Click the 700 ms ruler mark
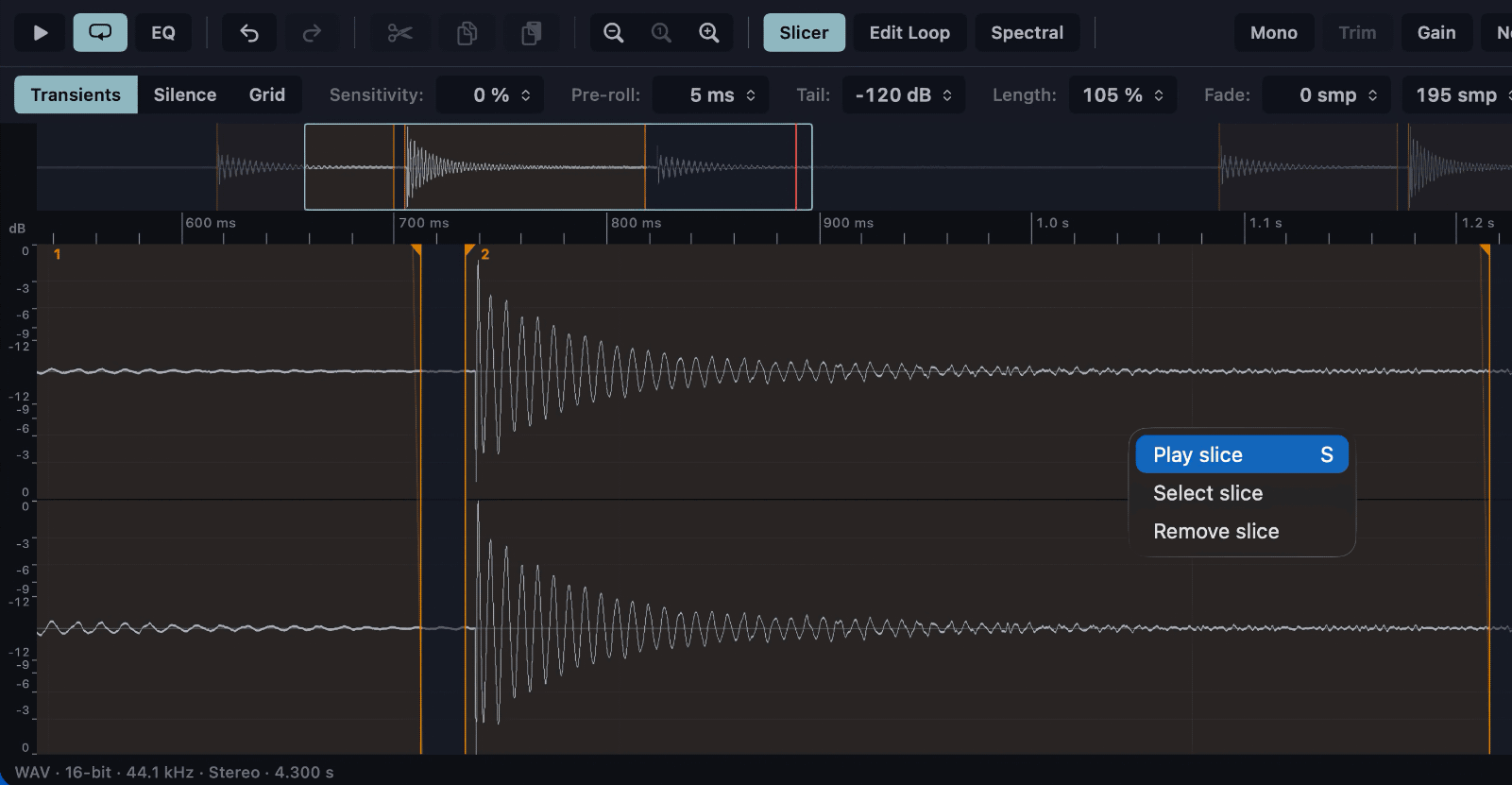Viewport: 1512px width, 785px height. pos(423,223)
